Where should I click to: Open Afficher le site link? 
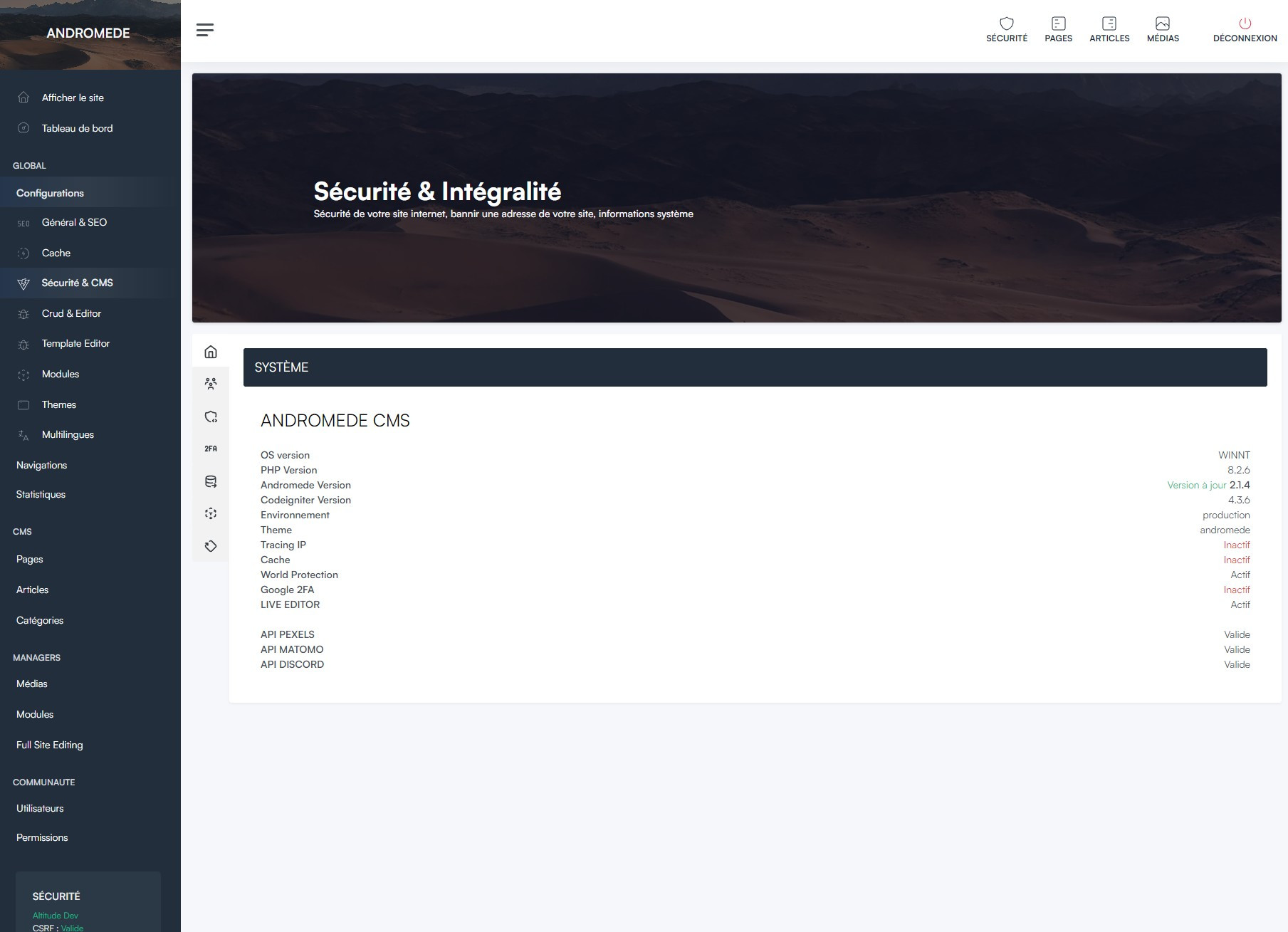[73, 98]
